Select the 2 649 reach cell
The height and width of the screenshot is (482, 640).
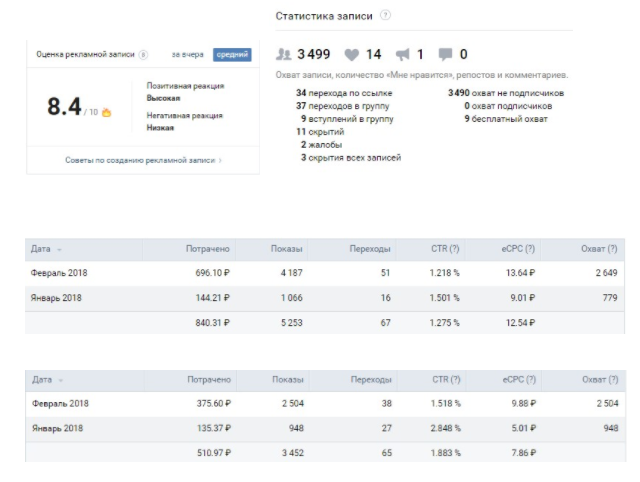click(606, 273)
